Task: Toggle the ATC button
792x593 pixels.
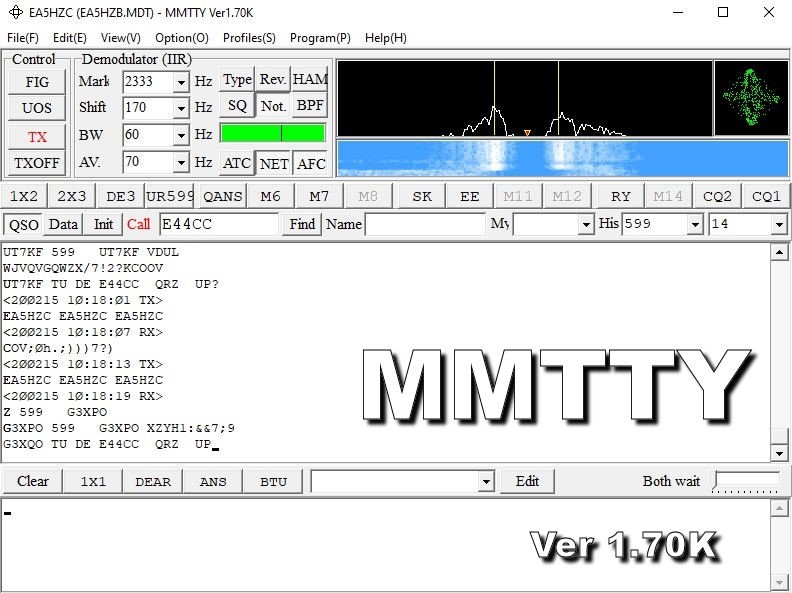Action: pos(237,163)
